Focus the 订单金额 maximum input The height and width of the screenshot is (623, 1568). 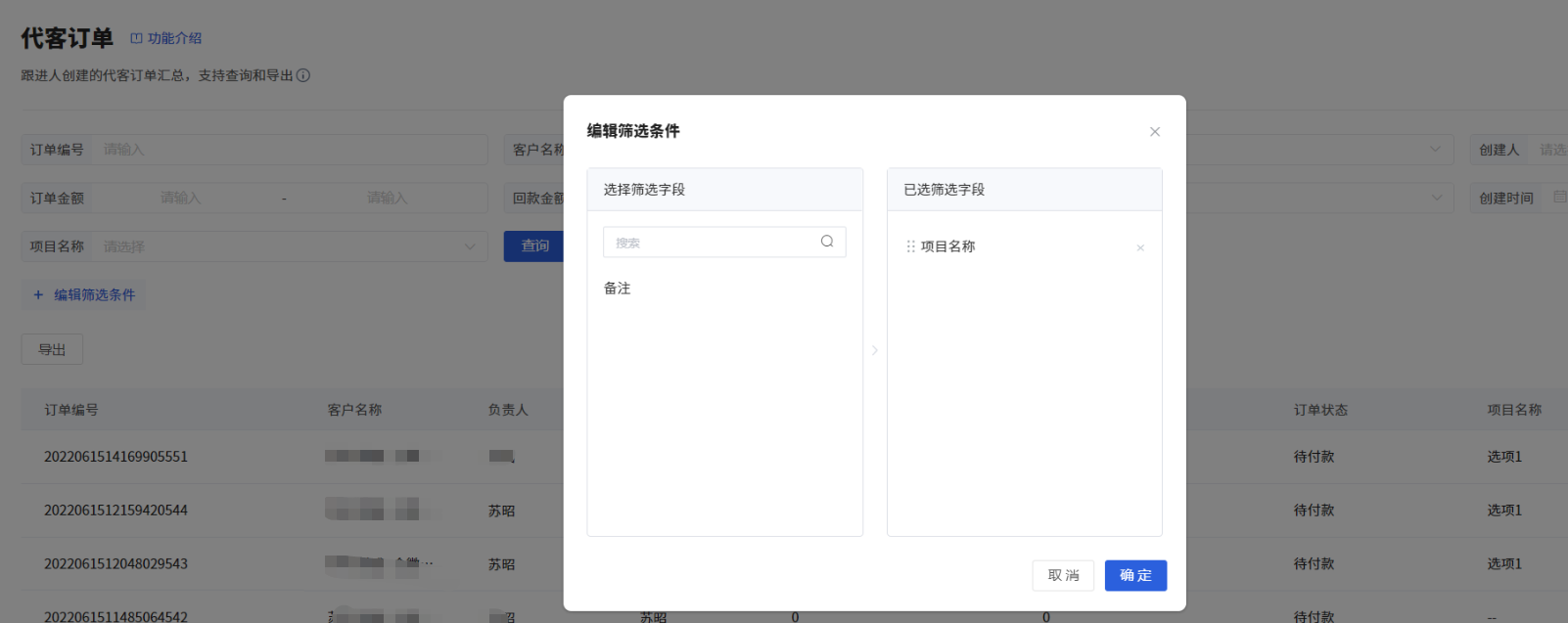388,198
